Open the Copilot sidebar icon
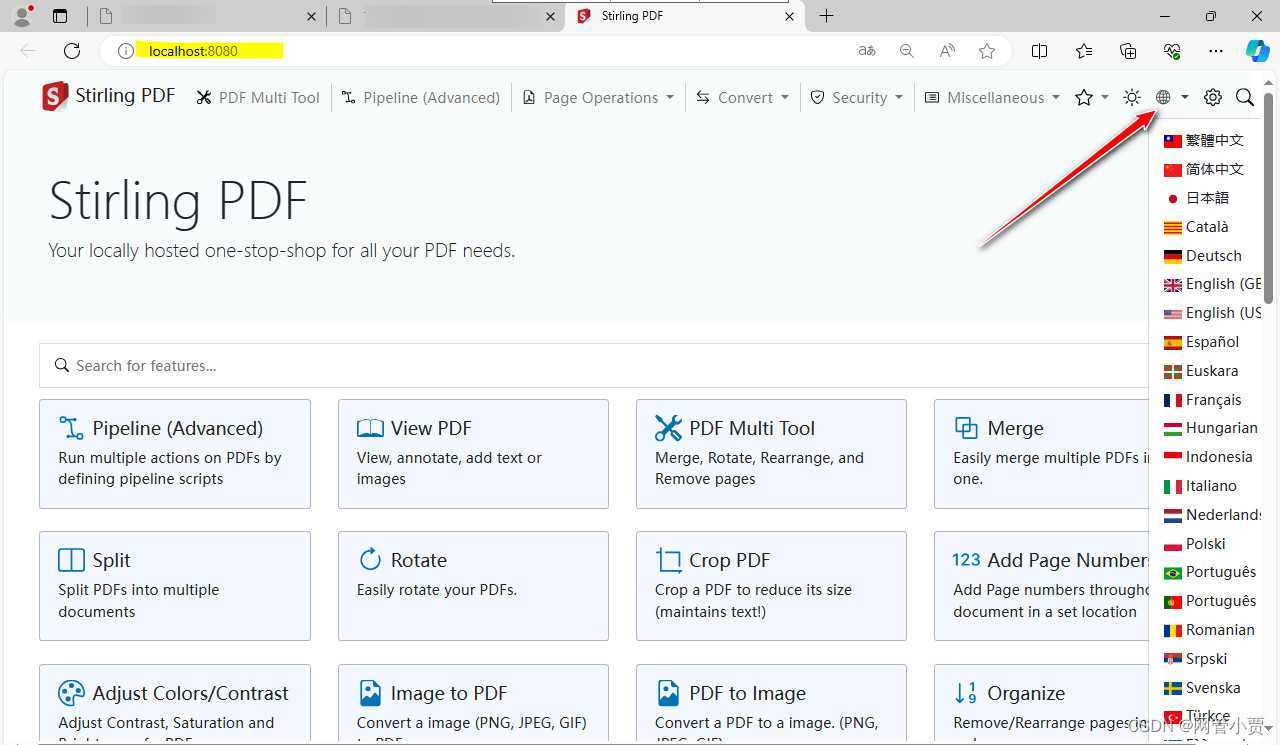The height and width of the screenshot is (745, 1280). pyautogui.click(x=1257, y=51)
